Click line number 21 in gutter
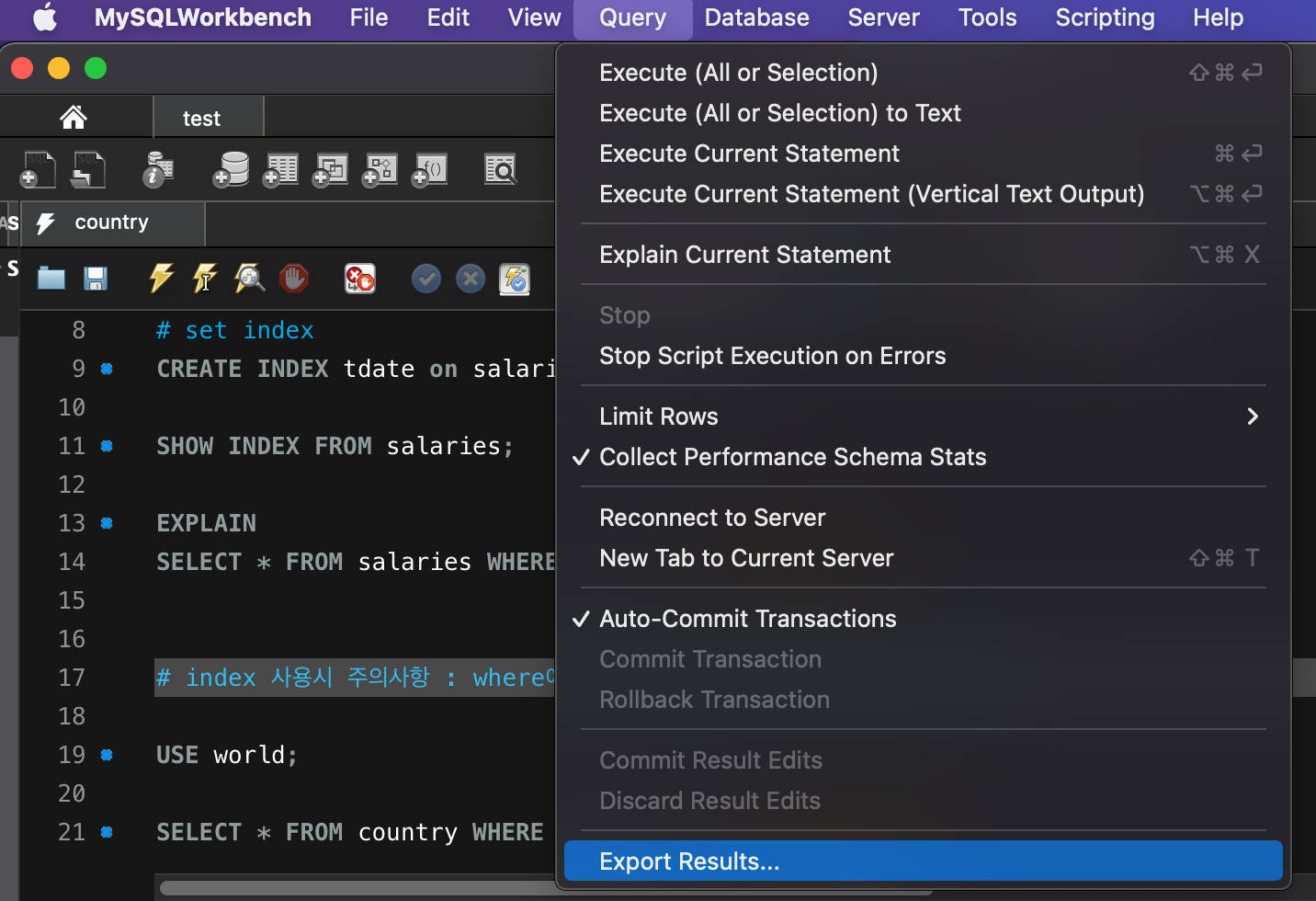This screenshot has height=901, width=1316. (x=72, y=832)
